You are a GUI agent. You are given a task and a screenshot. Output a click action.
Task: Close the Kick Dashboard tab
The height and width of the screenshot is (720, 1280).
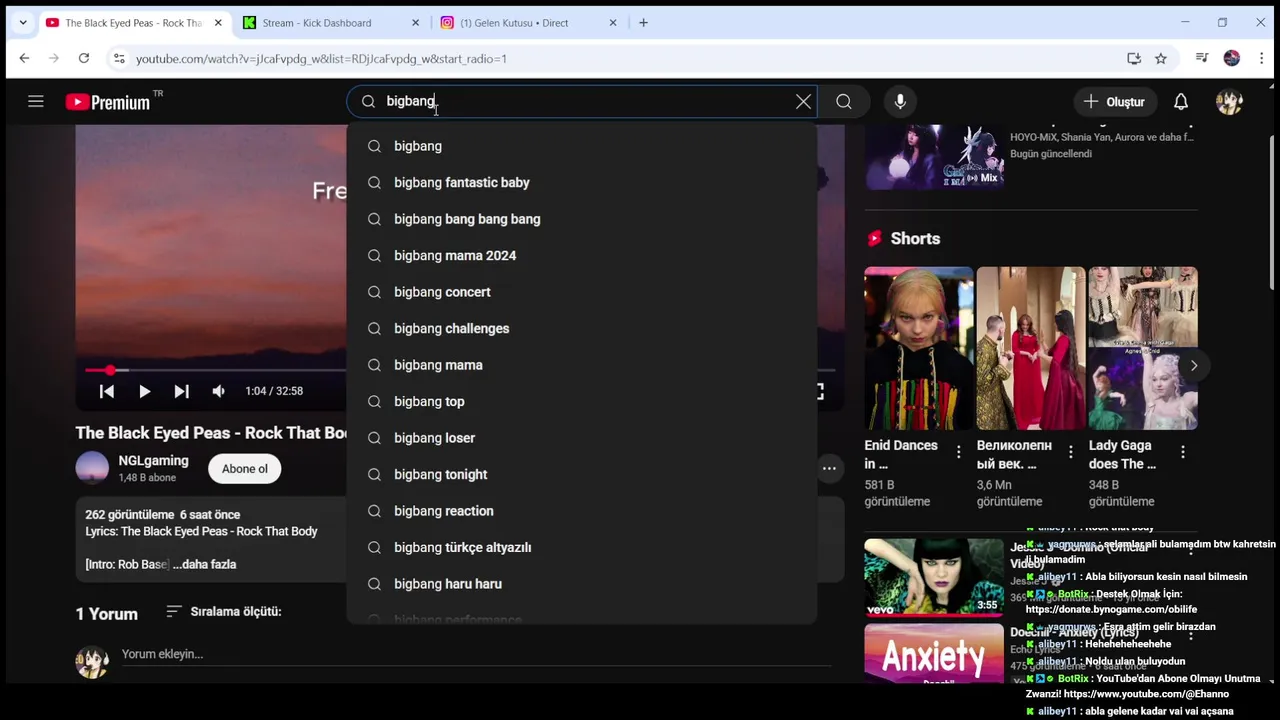click(x=415, y=22)
